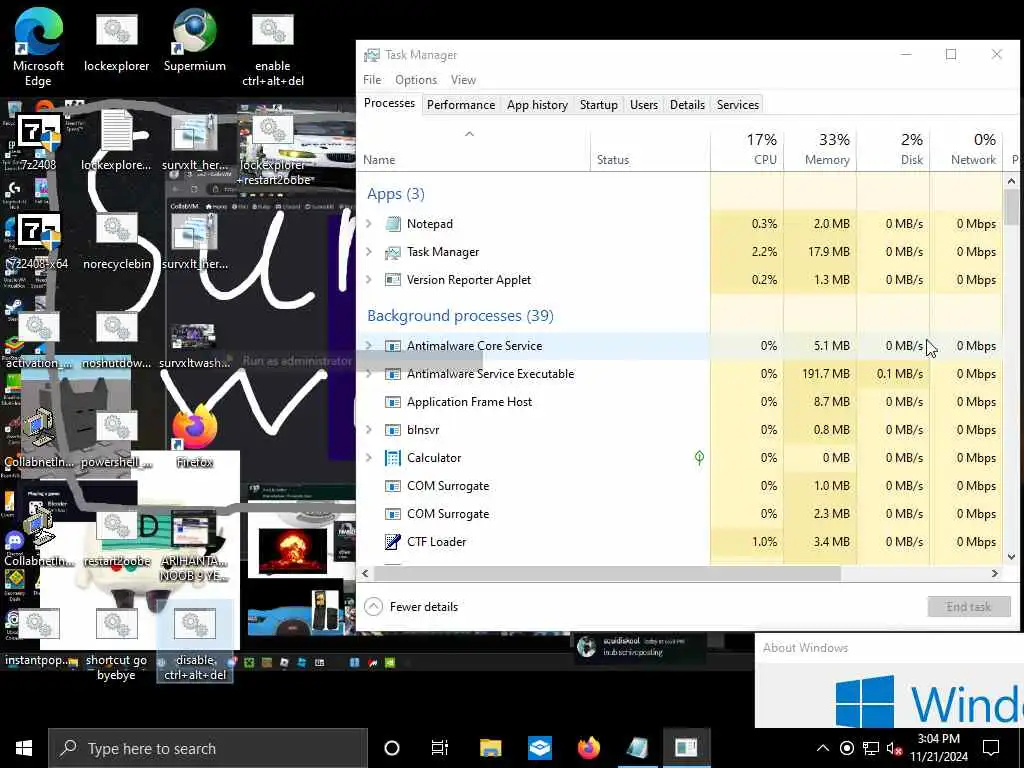The width and height of the screenshot is (1024, 768).
Task: Click the horizontal scrollbar left arrow
Action: click(x=366, y=574)
